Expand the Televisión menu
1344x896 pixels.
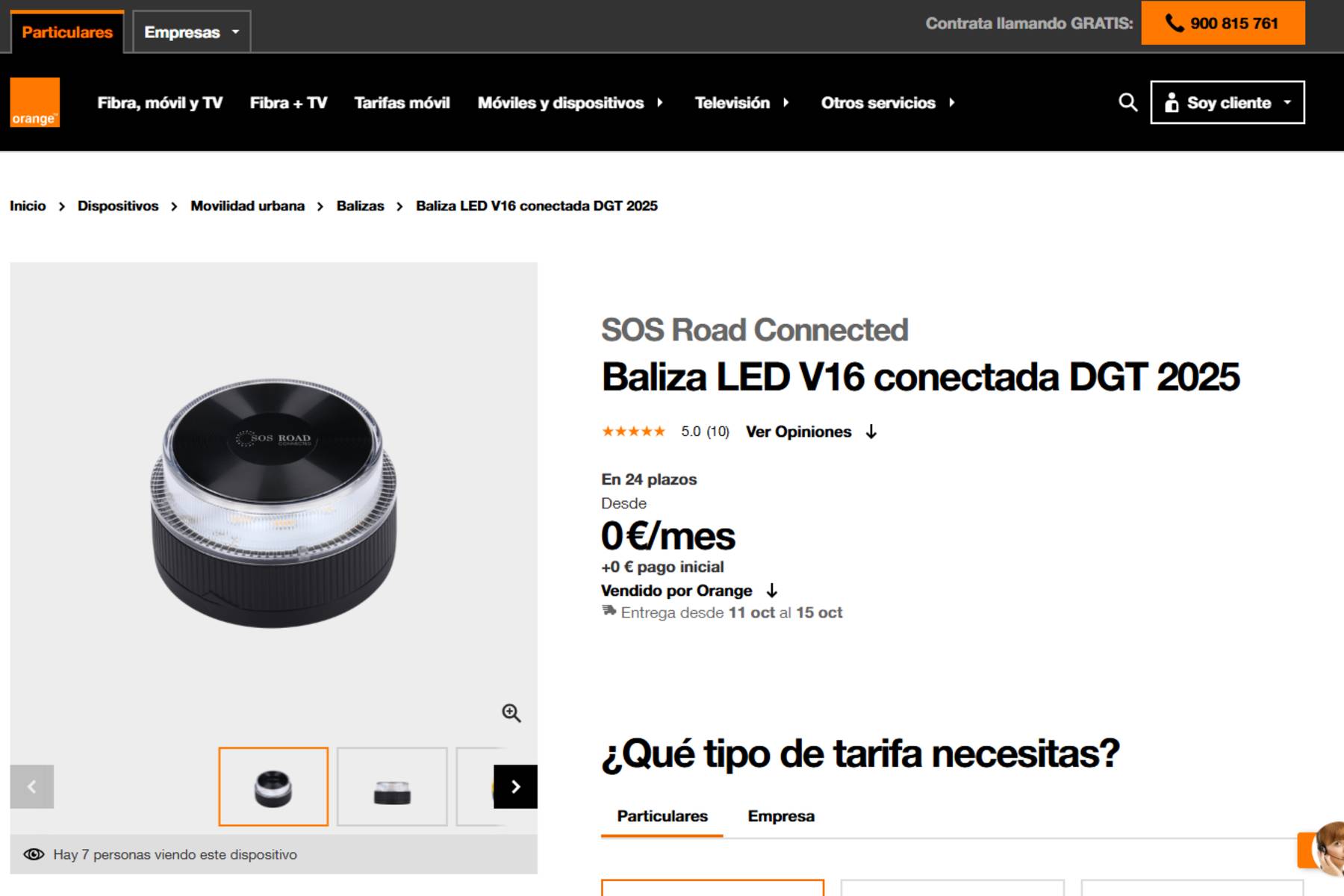click(741, 103)
